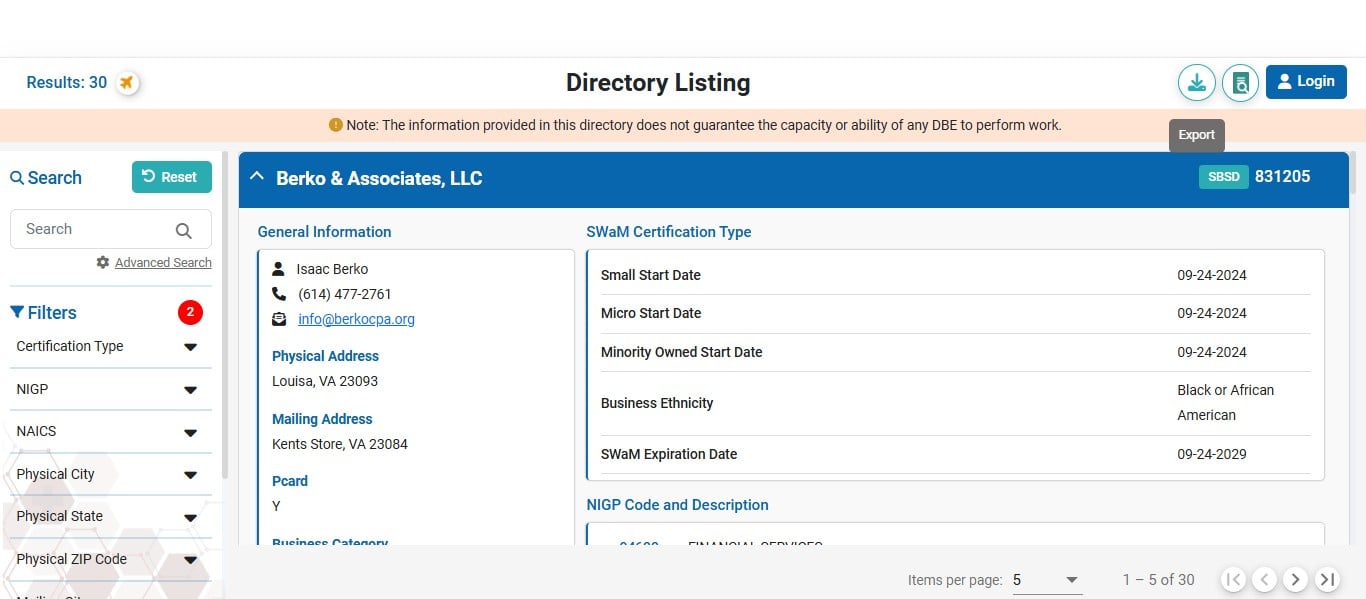The height and width of the screenshot is (599, 1366).
Task: Click the NIGP Code and Description heading
Action: point(678,505)
